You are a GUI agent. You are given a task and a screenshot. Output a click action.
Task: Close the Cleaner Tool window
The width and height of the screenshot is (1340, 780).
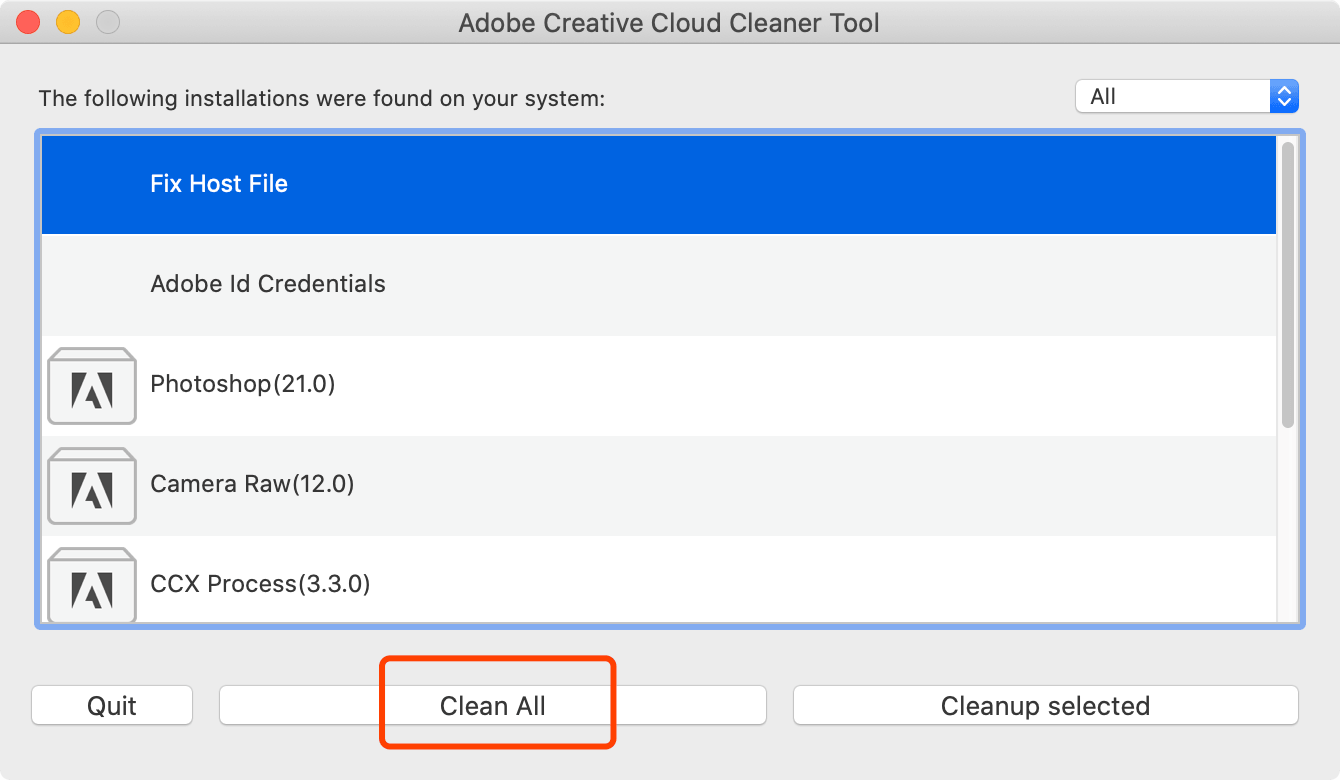click(28, 22)
